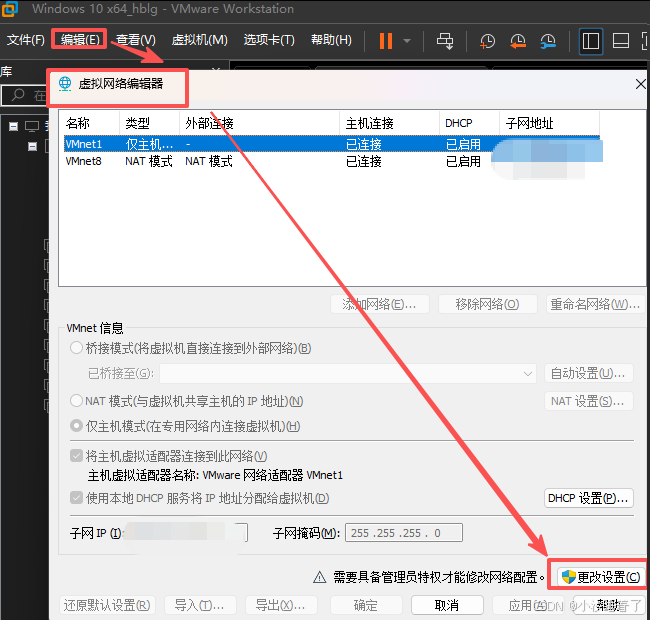Click 更改设置(C) with shield icon
This screenshot has height=620, width=650.
[601, 576]
